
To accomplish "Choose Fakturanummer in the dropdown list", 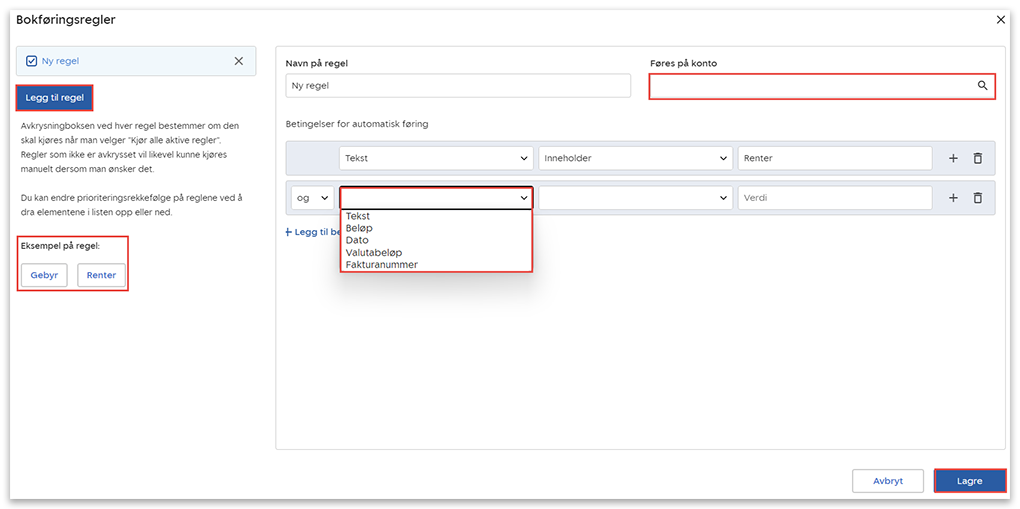I will coord(382,265).
